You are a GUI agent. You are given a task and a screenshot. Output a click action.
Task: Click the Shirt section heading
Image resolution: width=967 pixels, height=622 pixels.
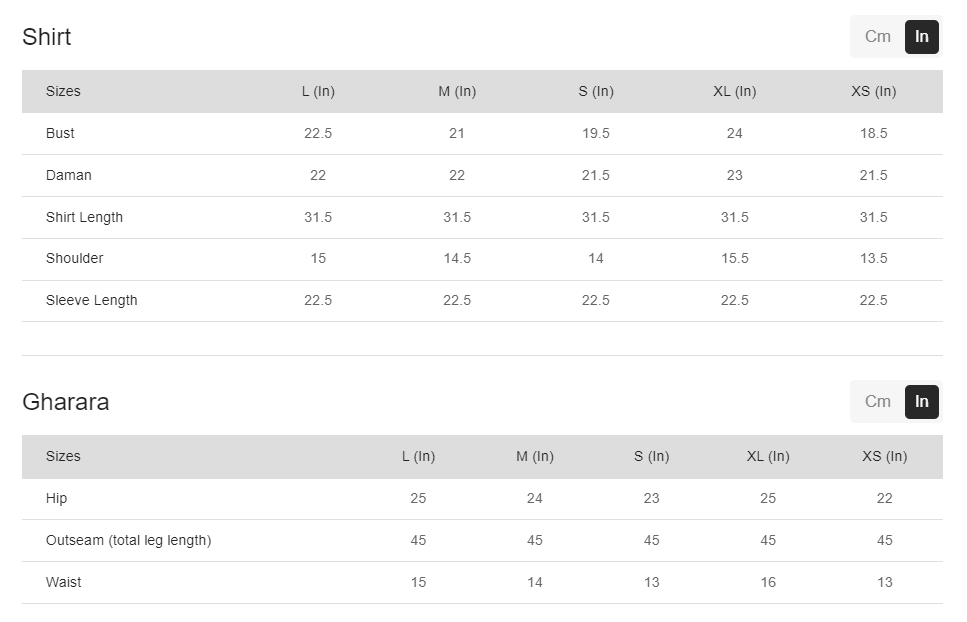(x=47, y=37)
